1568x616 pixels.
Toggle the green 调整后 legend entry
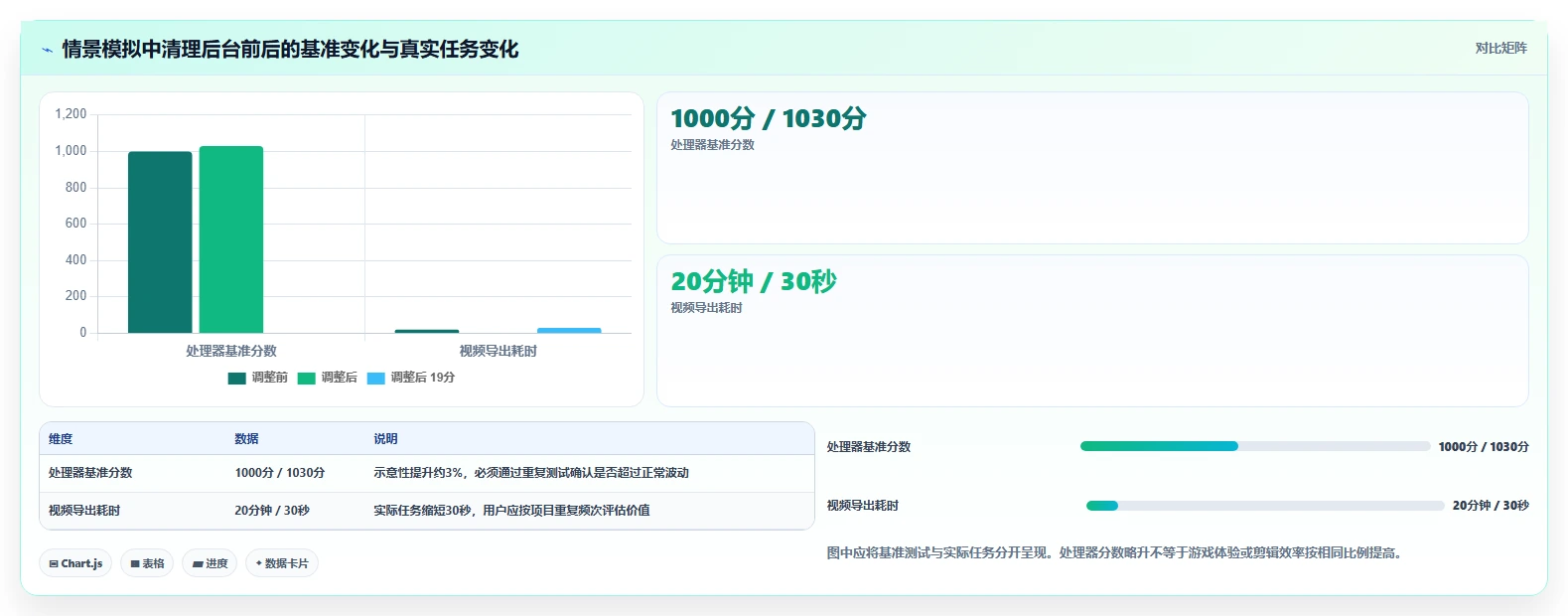327,378
